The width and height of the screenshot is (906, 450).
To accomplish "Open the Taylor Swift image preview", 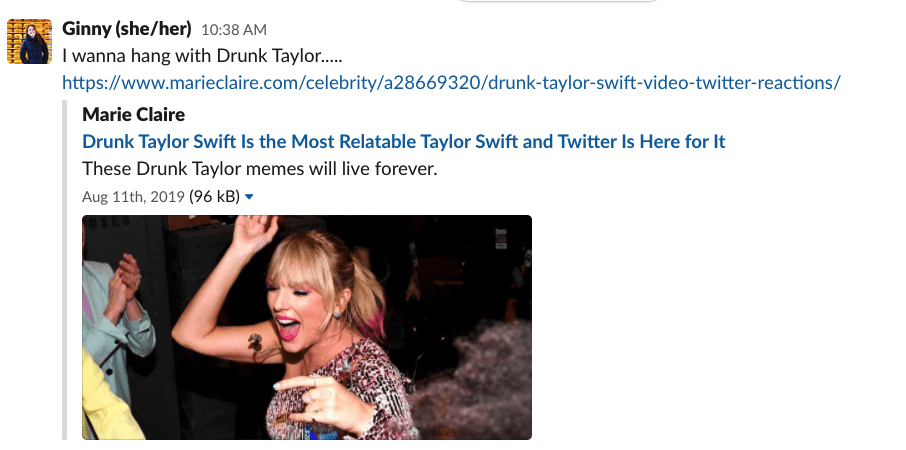I will [x=306, y=327].
